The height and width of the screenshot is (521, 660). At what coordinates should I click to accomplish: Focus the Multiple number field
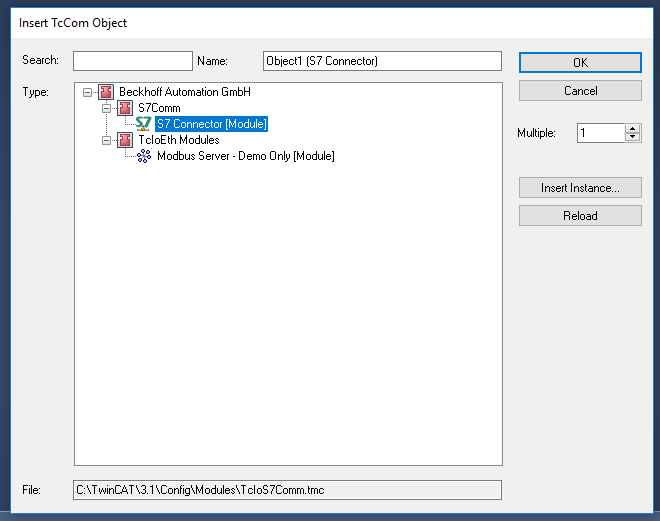(x=601, y=133)
